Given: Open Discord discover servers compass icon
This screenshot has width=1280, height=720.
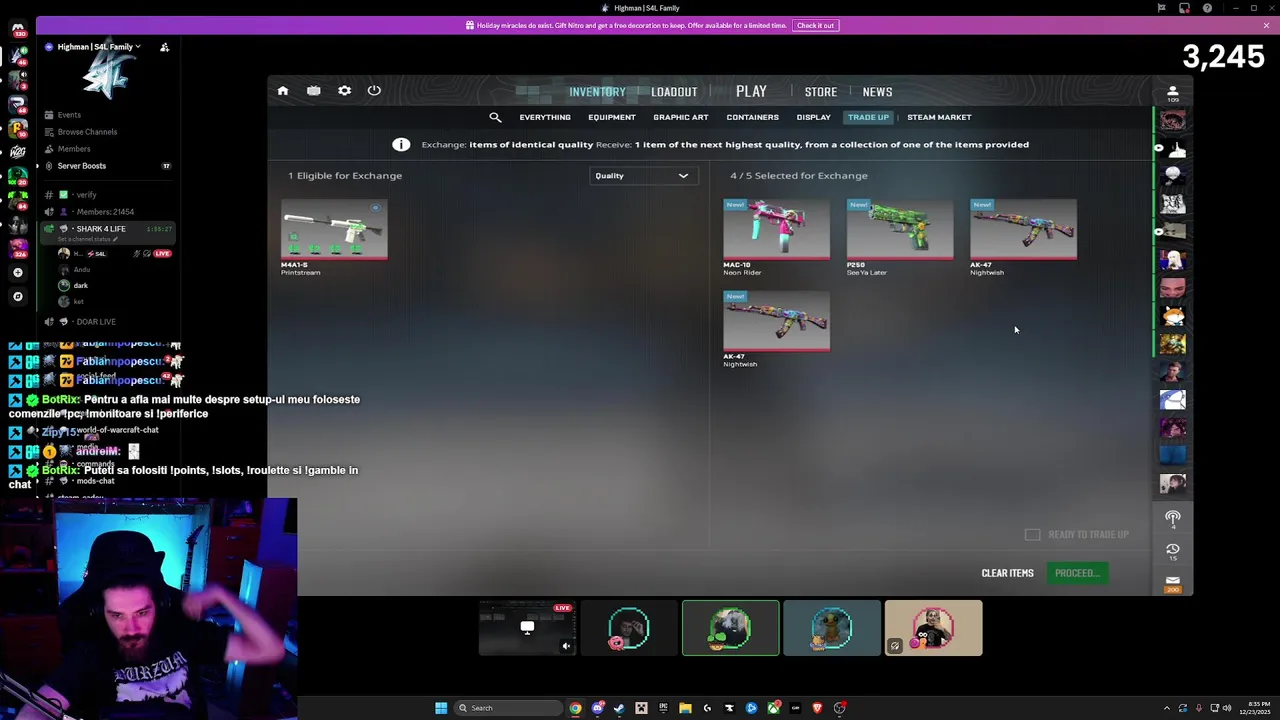Looking at the screenshot, I should (17, 296).
